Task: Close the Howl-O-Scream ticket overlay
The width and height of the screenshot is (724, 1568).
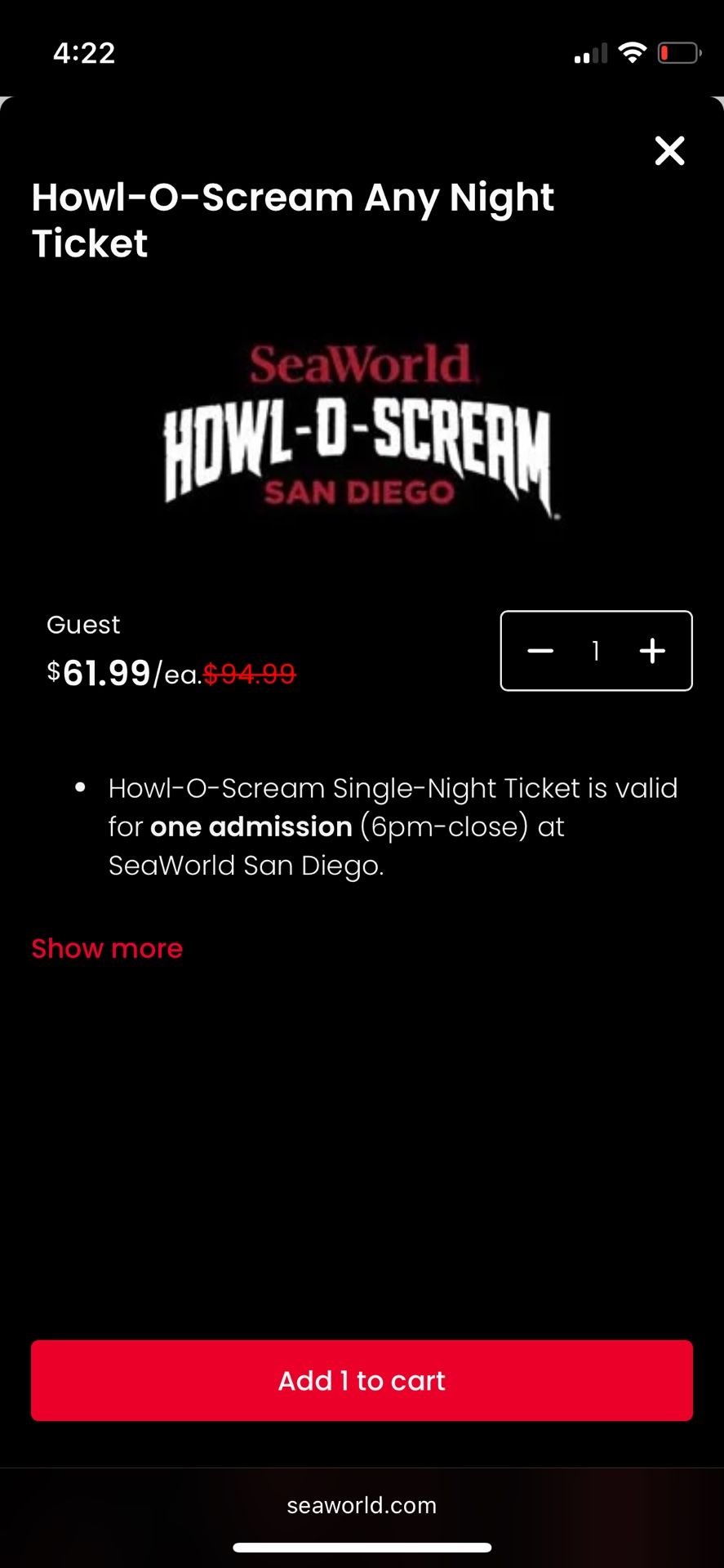Action: pos(669,151)
